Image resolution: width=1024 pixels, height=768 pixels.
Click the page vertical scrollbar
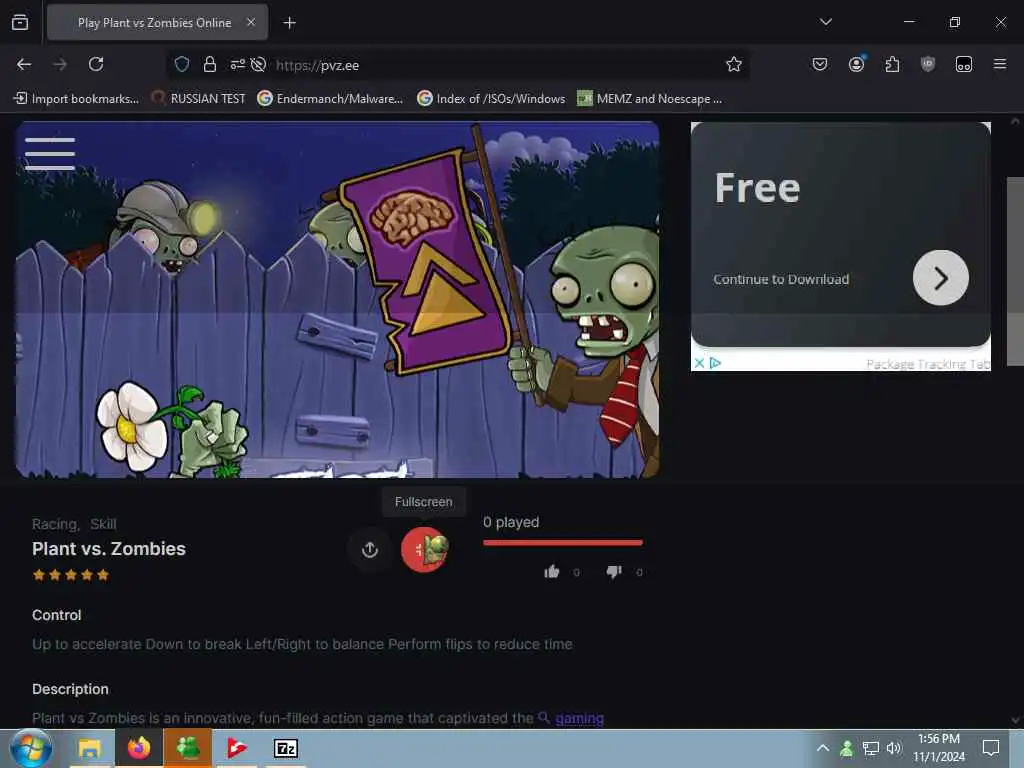pos(1015,271)
